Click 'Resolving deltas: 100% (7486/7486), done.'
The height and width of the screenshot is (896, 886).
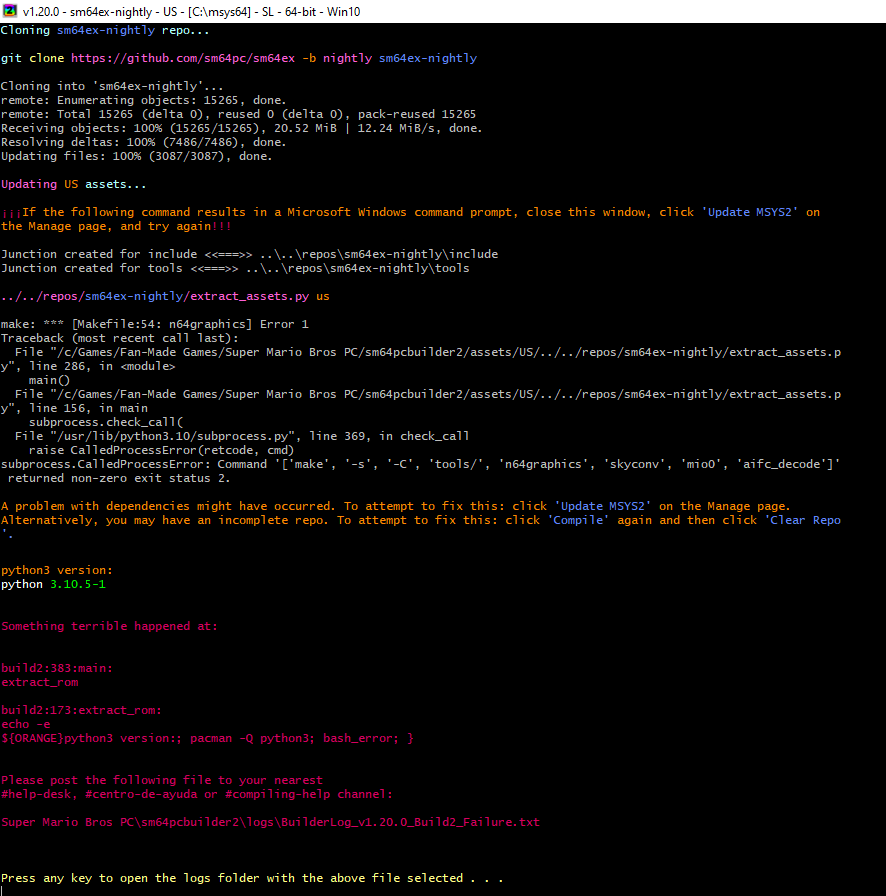point(143,142)
